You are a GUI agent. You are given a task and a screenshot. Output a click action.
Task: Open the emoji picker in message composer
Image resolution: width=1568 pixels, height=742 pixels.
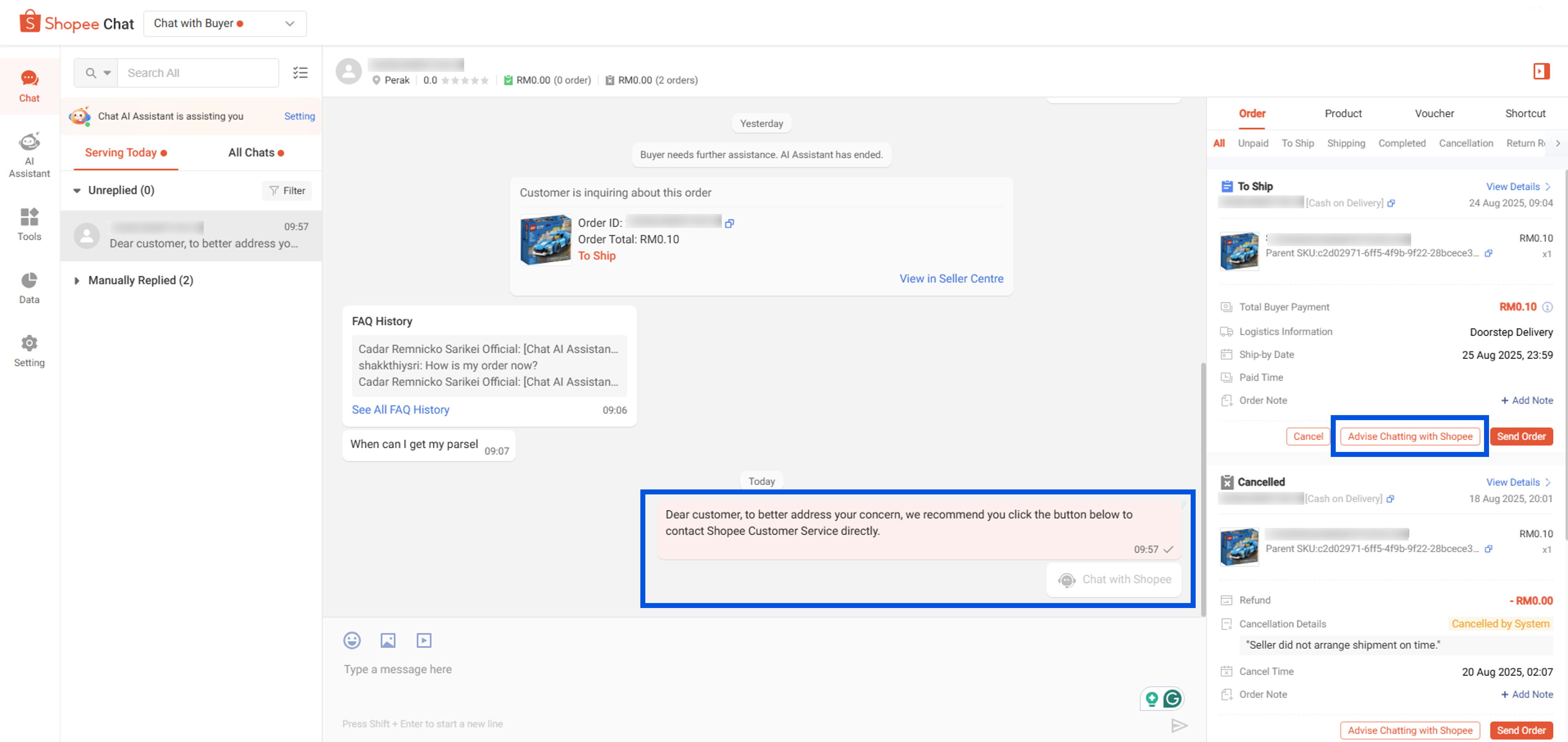pyautogui.click(x=352, y=640)
